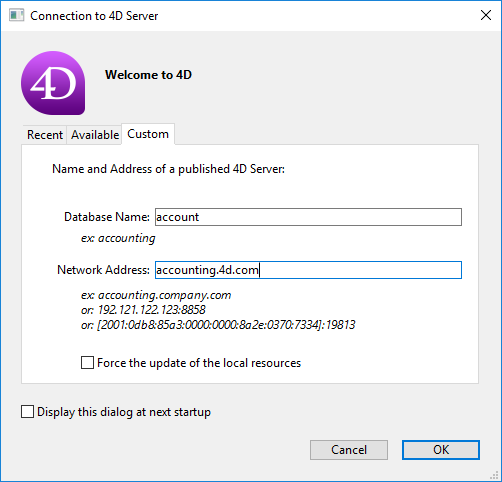
Task: Click the 'Display this dialog at next startup' label text
Action: point(124,412)
